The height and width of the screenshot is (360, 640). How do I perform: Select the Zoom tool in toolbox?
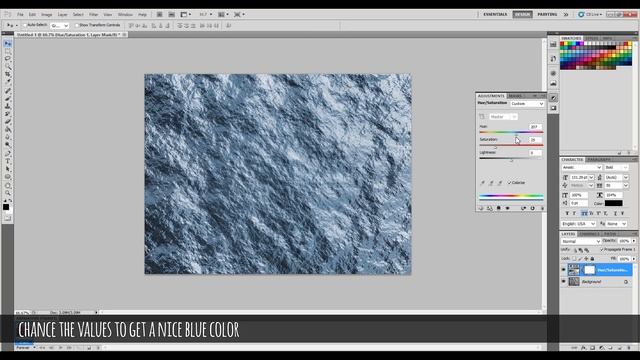[7, 193]
